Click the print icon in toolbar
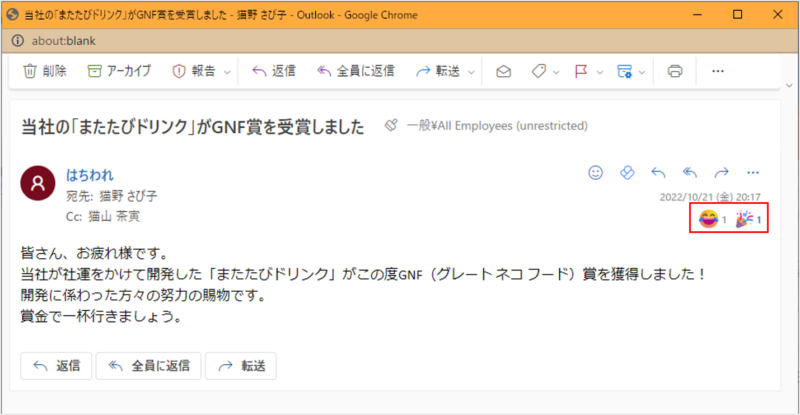Screen dimensions: 800x415 [x=675, y=71]
